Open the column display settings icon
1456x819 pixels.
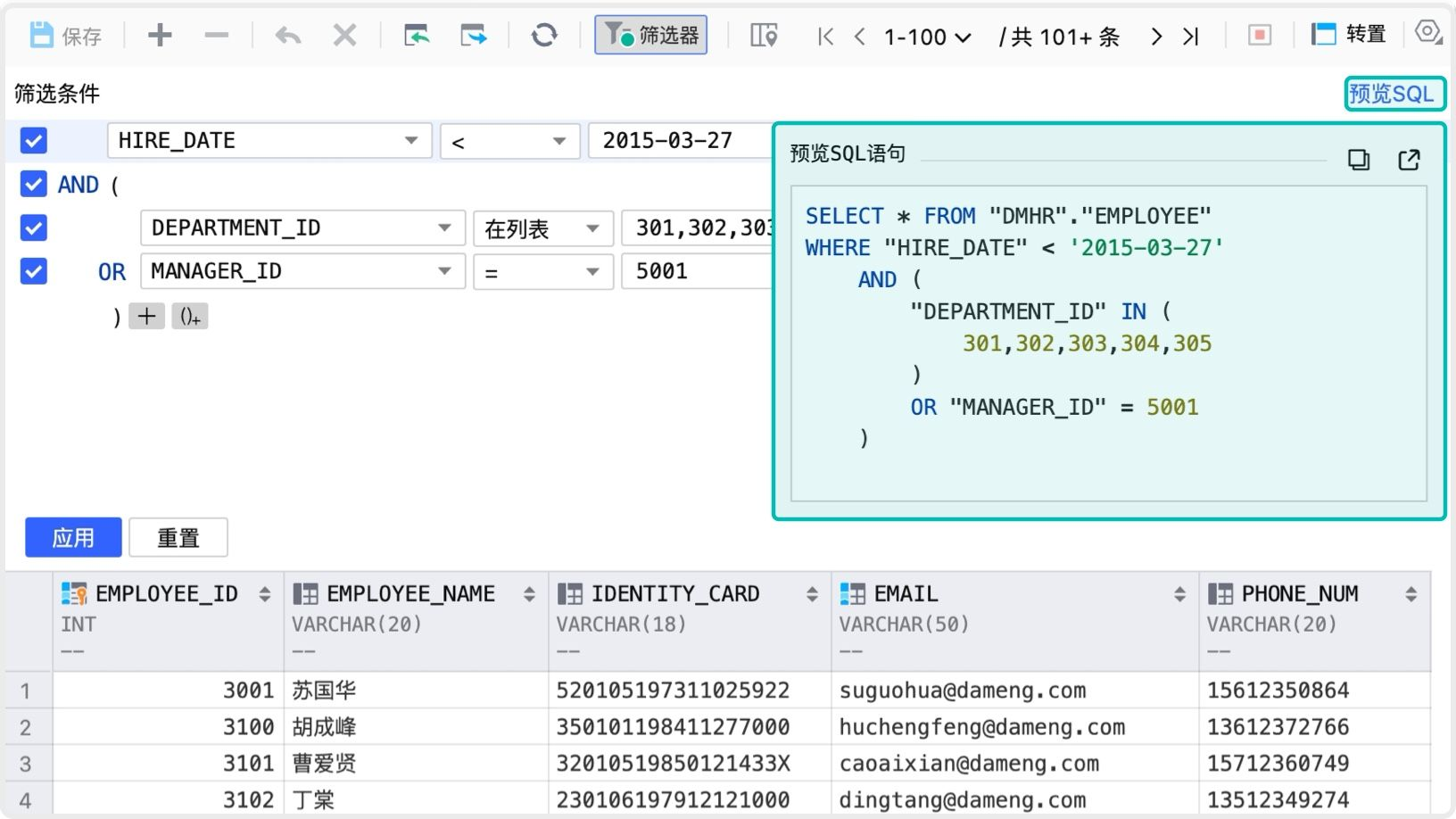[764, 36]
